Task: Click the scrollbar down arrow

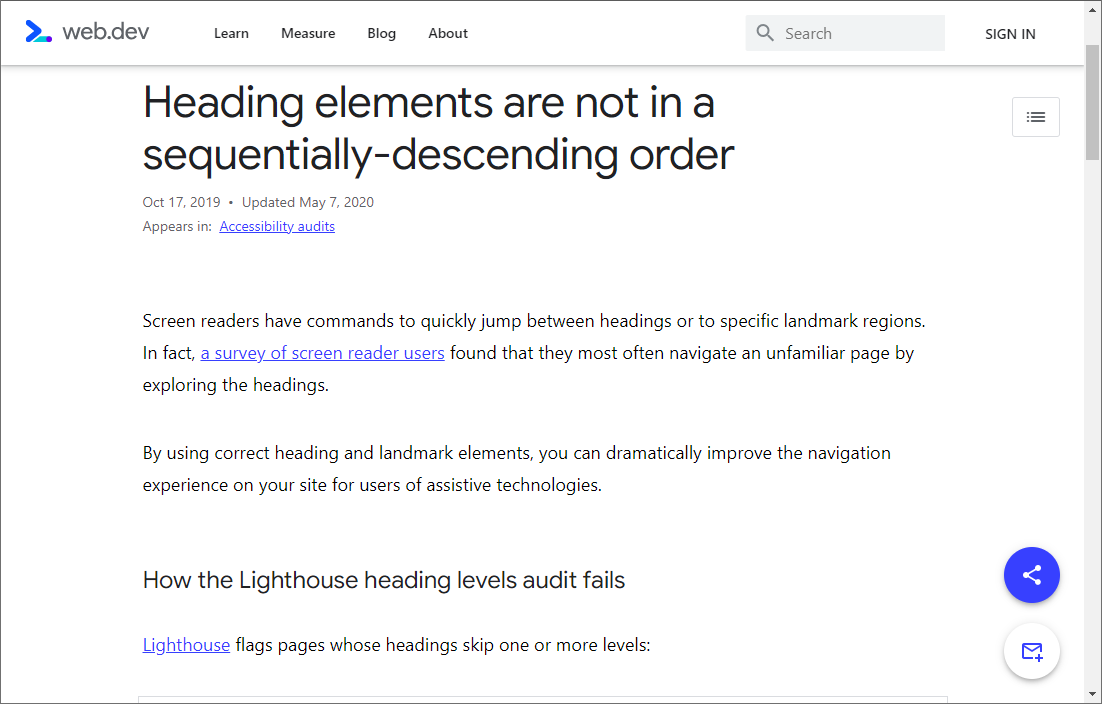Action: point(1093,695)
